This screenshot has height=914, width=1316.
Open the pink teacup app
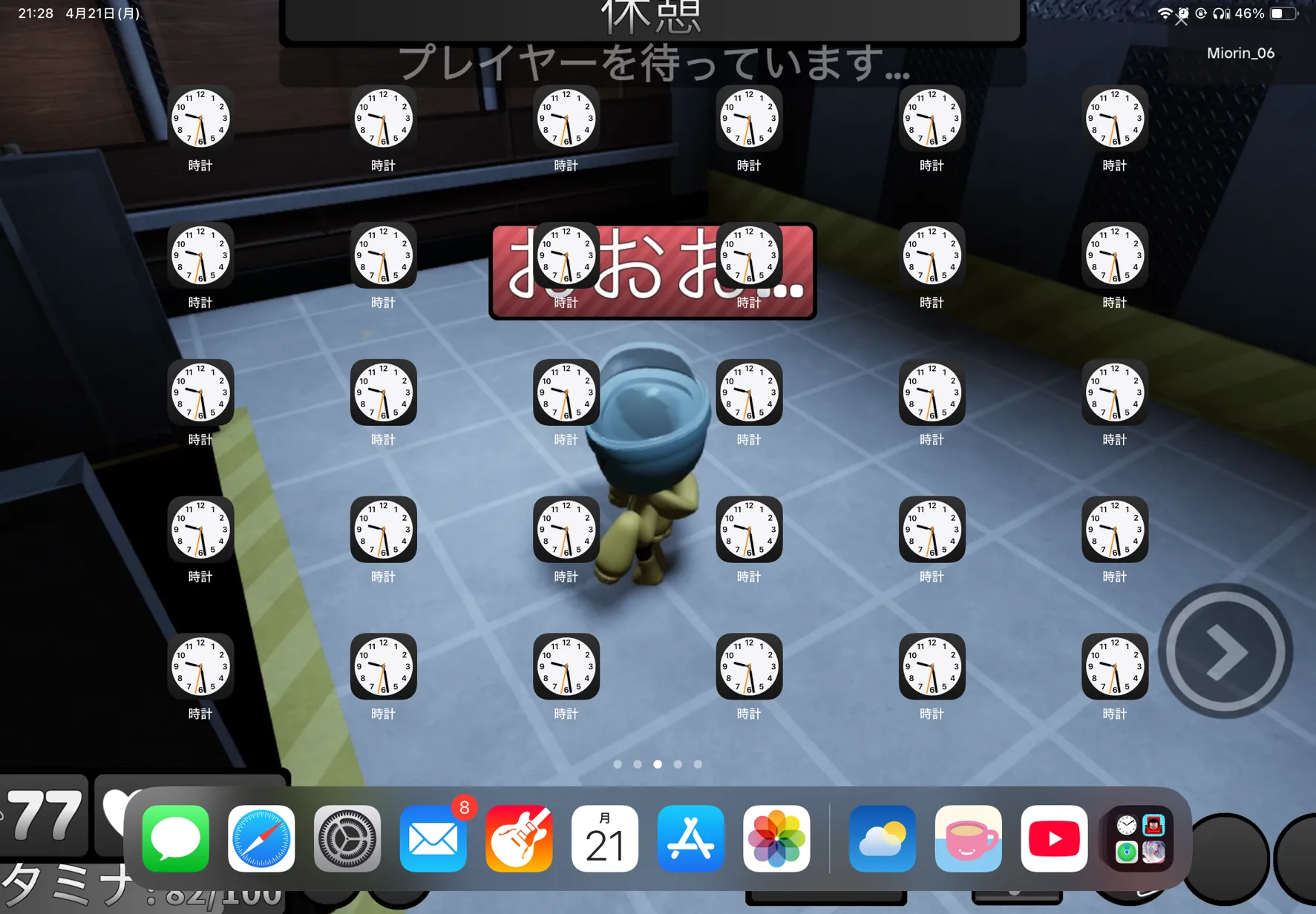coord(969,838)
